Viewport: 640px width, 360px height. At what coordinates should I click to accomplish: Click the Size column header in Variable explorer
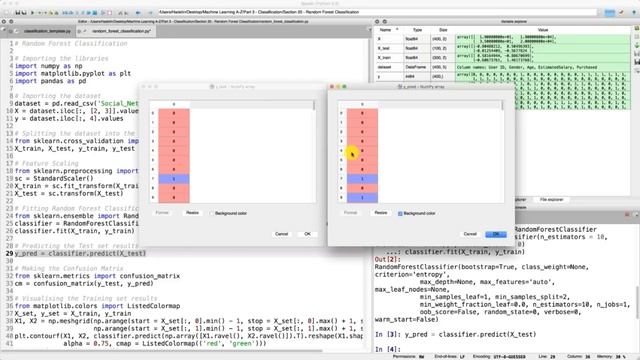(x=443, y=30)
